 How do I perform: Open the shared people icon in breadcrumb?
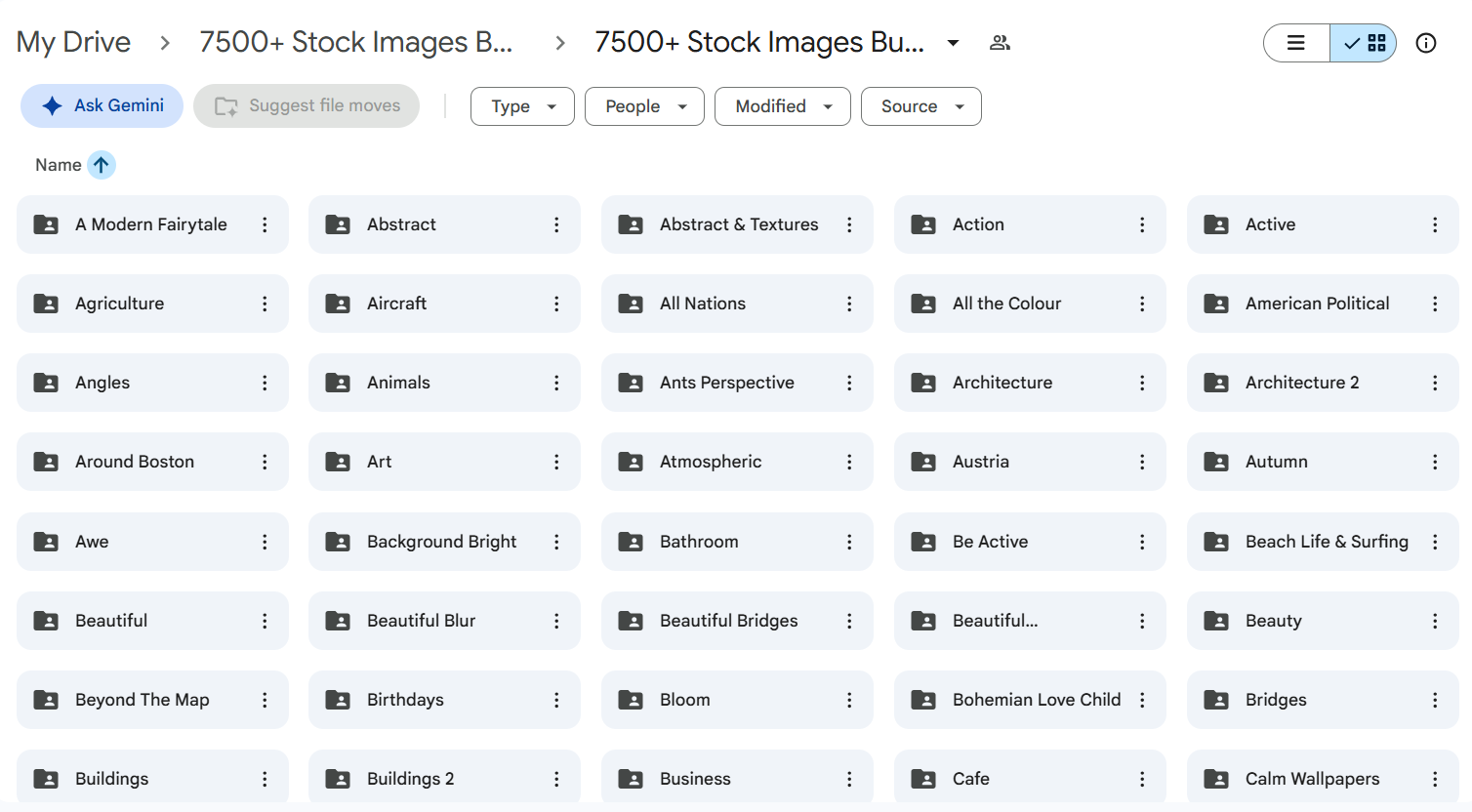coord(1000,43)
